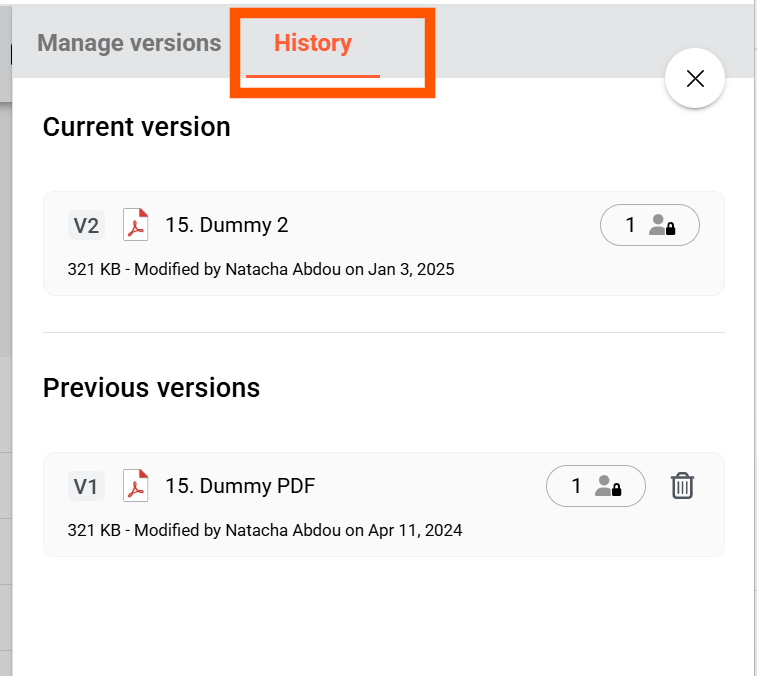Click the user lock icon on V1 row
This screenshot has height=676, width=757.
tap(608, 487)
